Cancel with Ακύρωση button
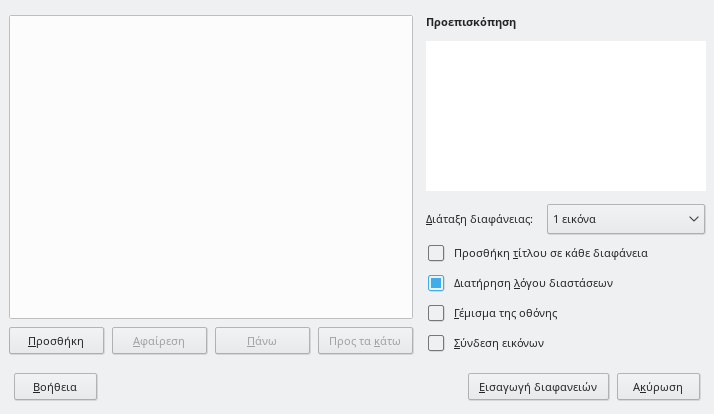This screenshot has width=714, height=414. tap(658, 387)
